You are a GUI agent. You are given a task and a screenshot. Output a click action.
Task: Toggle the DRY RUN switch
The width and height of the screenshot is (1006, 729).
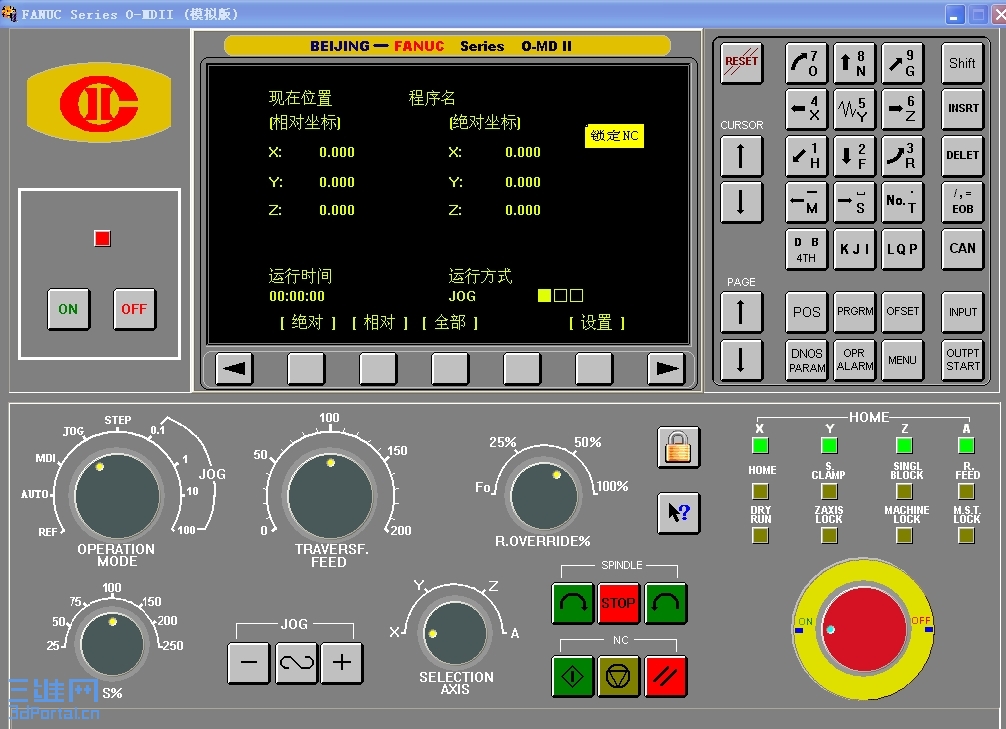[760, 535]
